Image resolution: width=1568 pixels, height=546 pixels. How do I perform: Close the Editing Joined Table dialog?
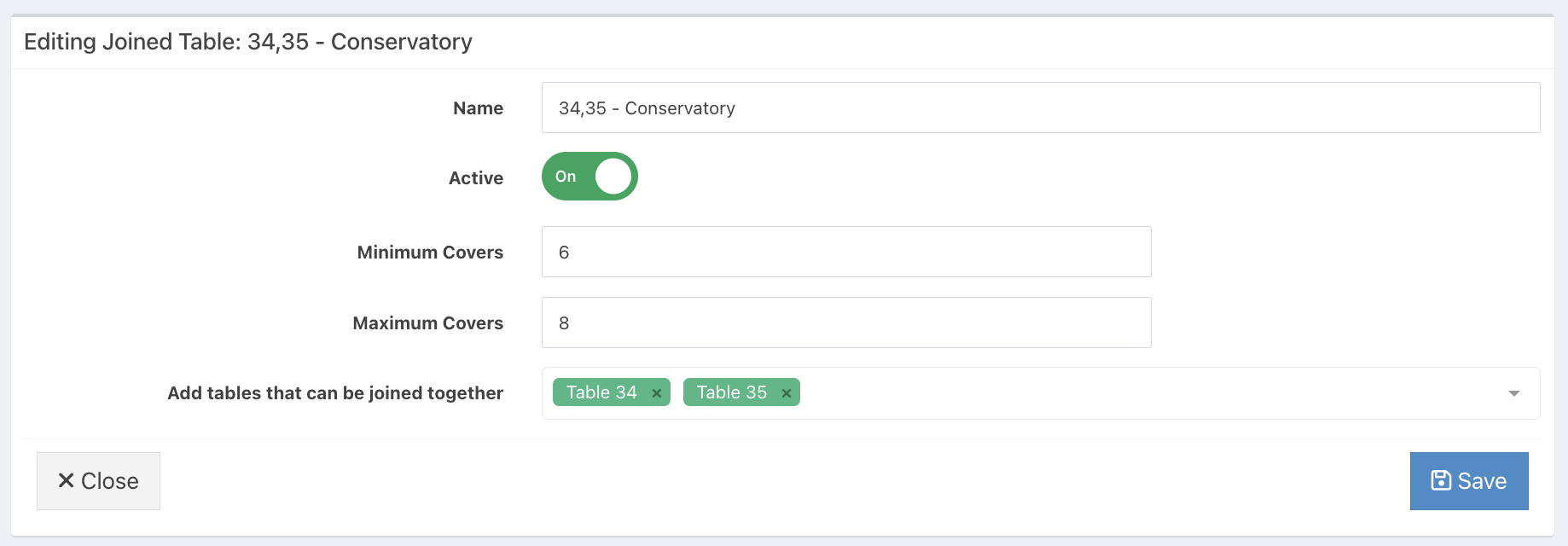click(x=98, y=481)
